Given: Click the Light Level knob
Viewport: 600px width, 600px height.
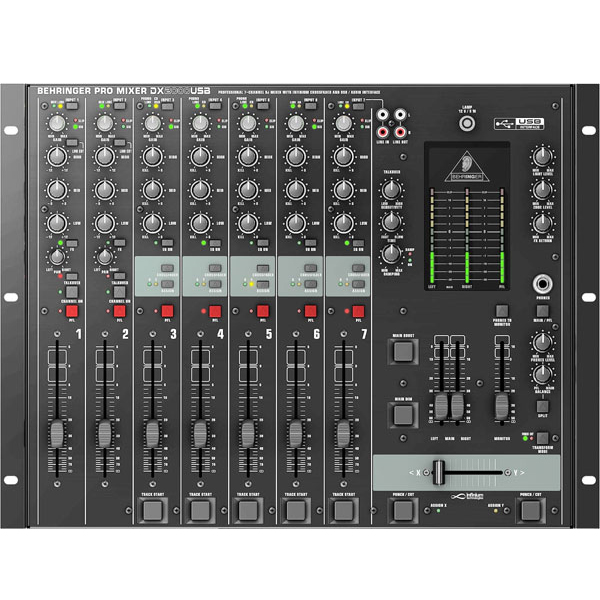Looking at the screenshot, I should pos(542,157).
